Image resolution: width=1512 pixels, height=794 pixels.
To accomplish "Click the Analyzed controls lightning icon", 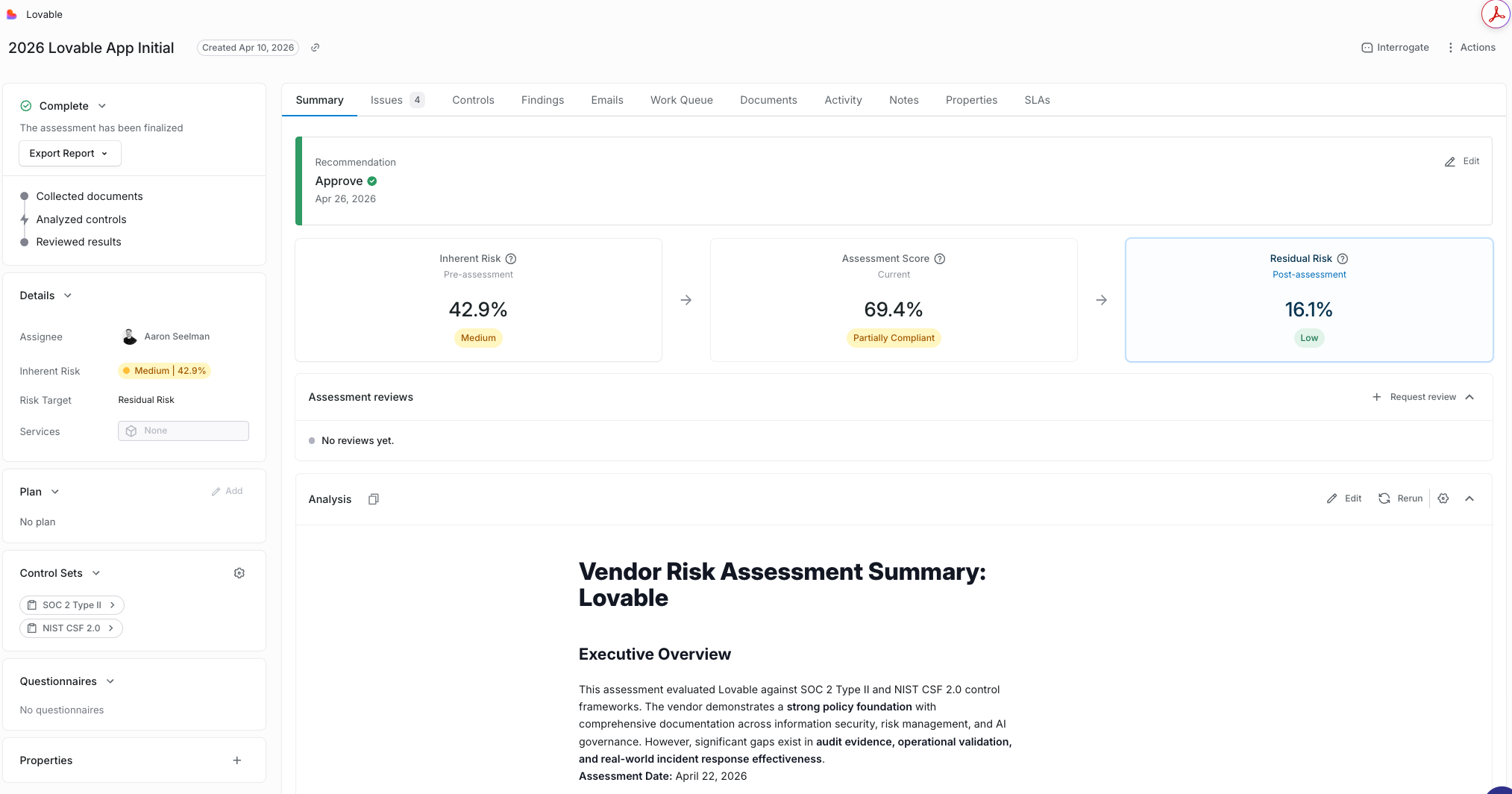I will (25, 219).
